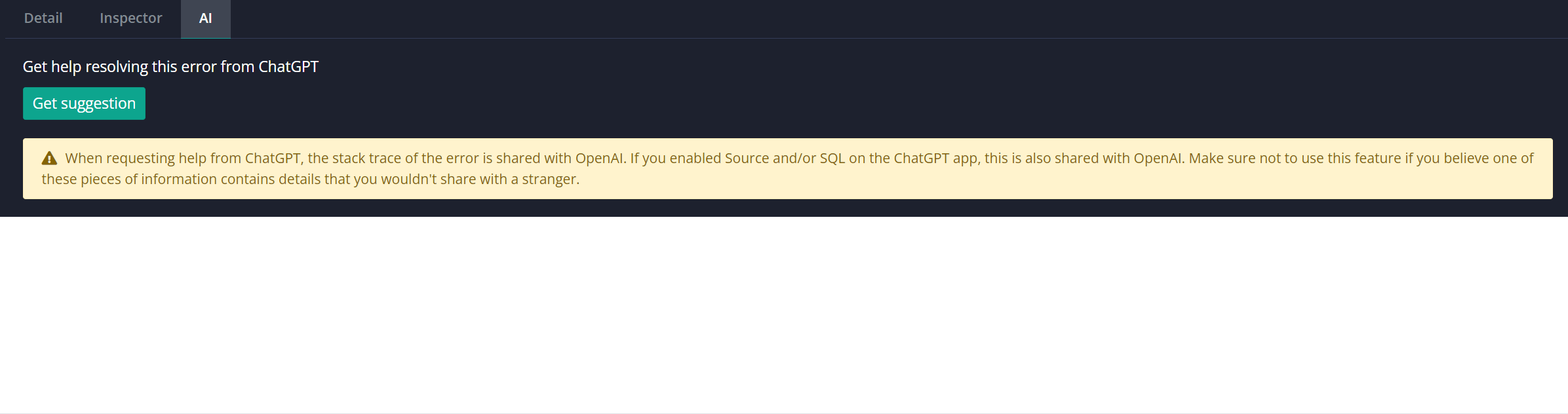1568x414 pixels.
Task: Tap the alert triangle beside the ChatGPT warning
Action: 49,158
